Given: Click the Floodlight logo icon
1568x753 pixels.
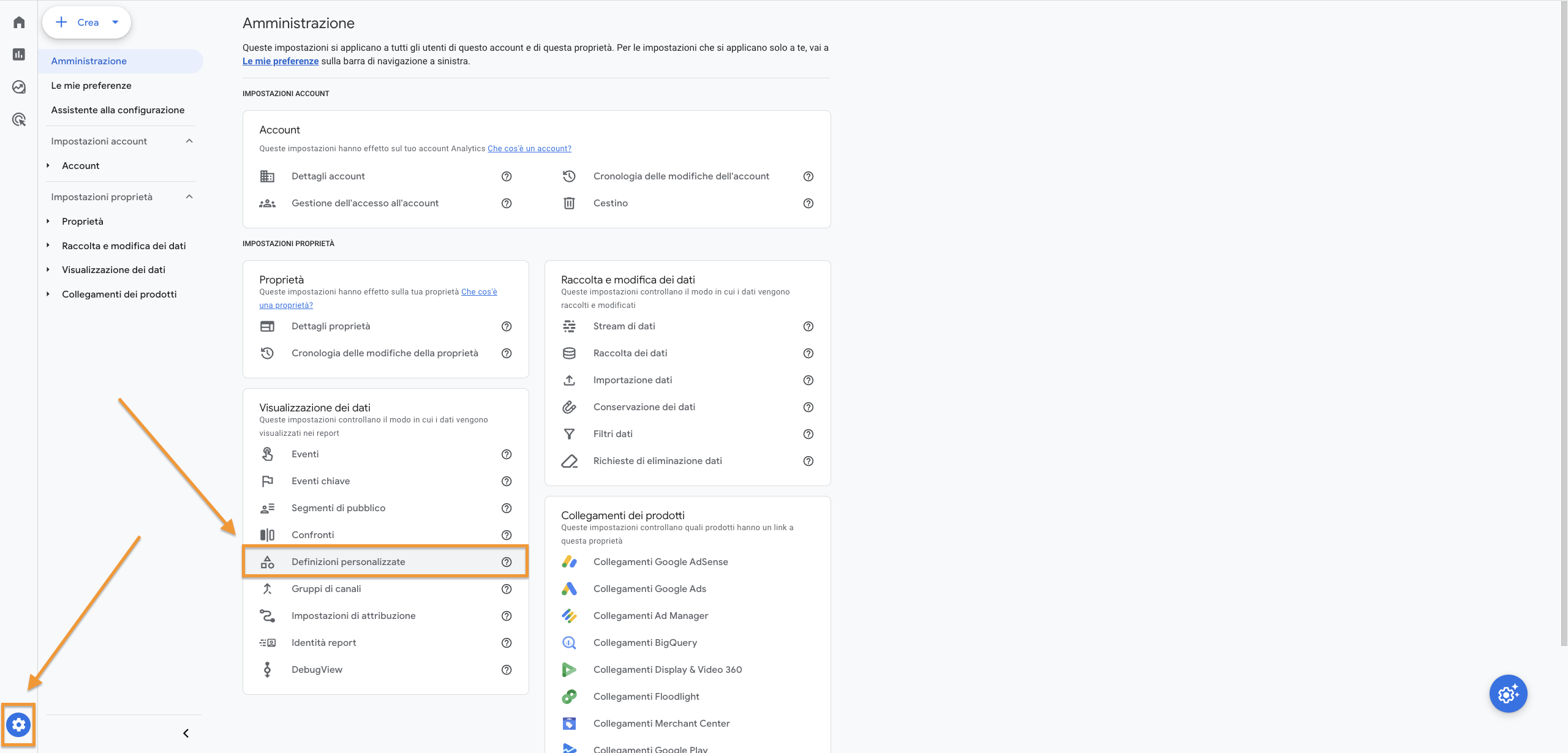Looking at the screenshot, I should click(x=569, y=697).
